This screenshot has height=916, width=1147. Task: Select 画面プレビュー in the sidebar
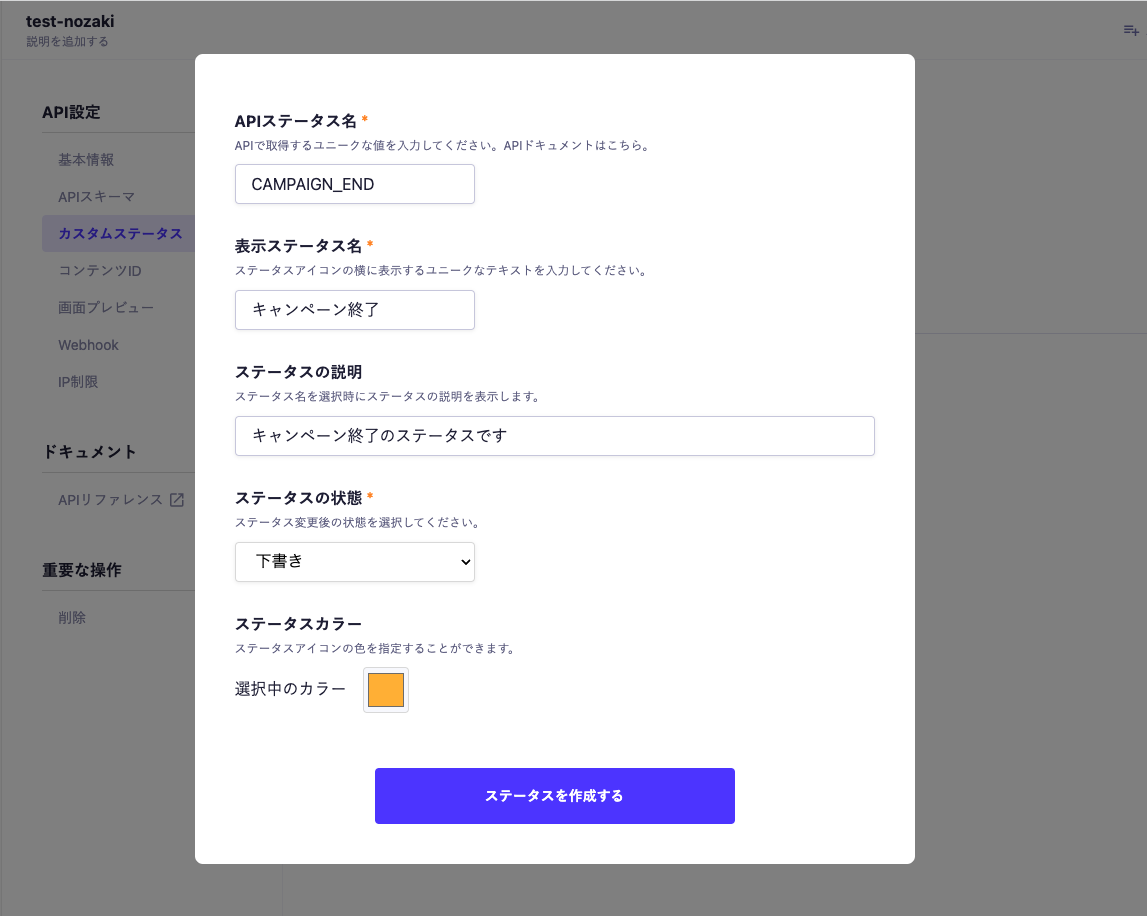click(x=106, y=308)
